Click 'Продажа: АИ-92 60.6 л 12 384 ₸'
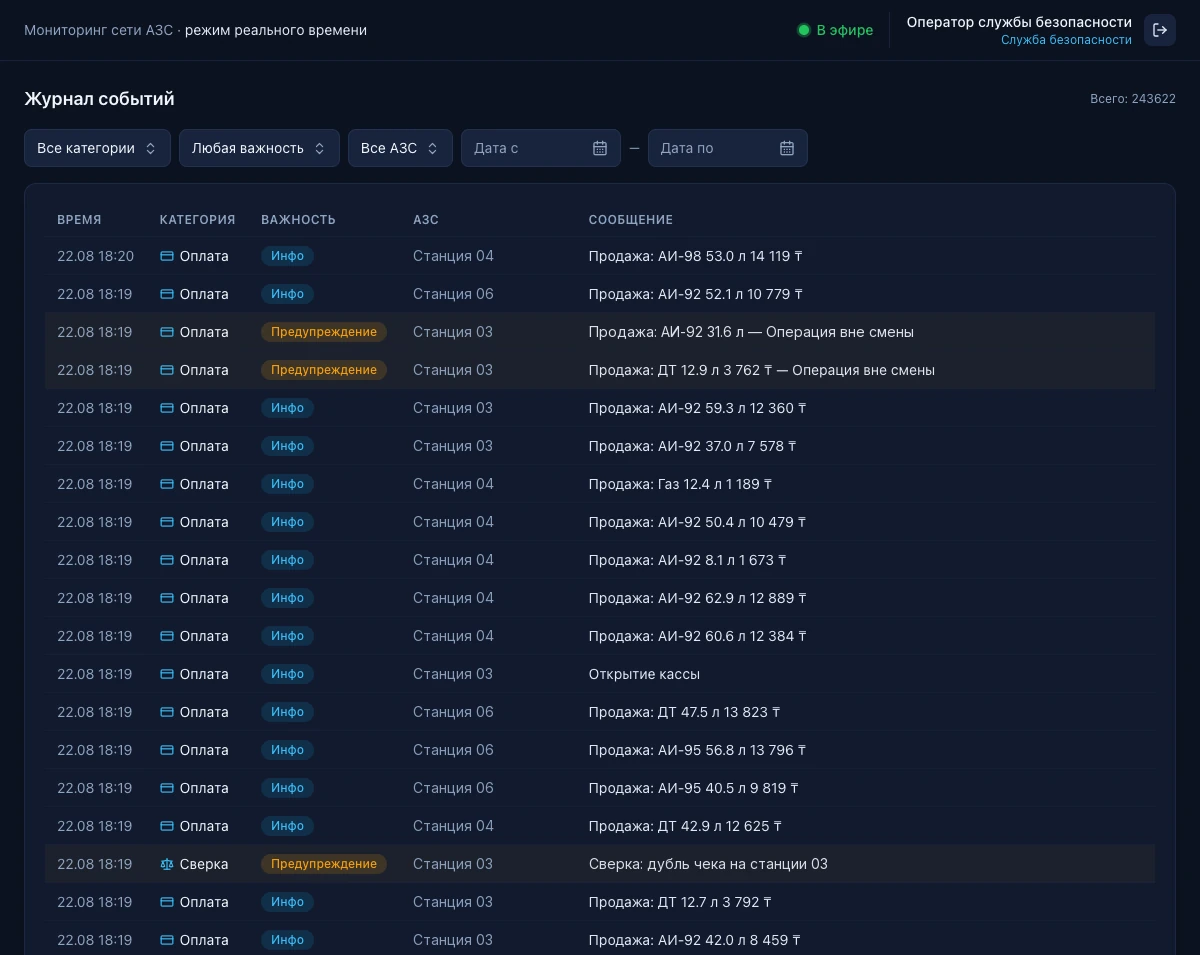The width and height of the screenshot is (1200, 955). coord(697,636)
